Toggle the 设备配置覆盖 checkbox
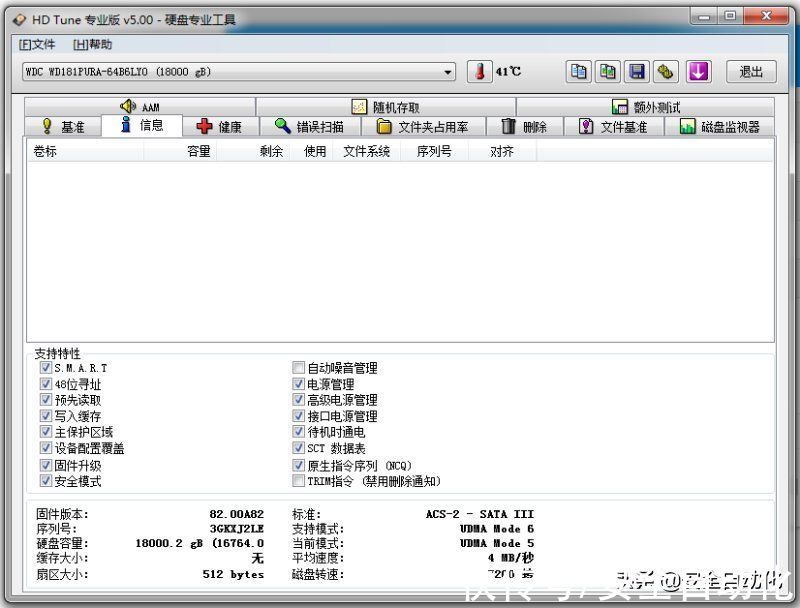Viewport: 800px width, 608px height. [46, 448]
